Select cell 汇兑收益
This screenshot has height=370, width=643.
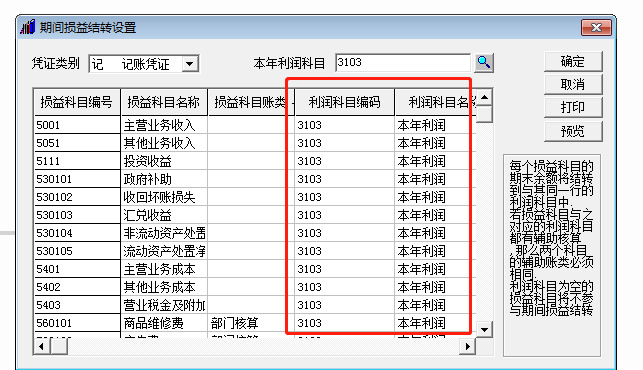[164, 215]
